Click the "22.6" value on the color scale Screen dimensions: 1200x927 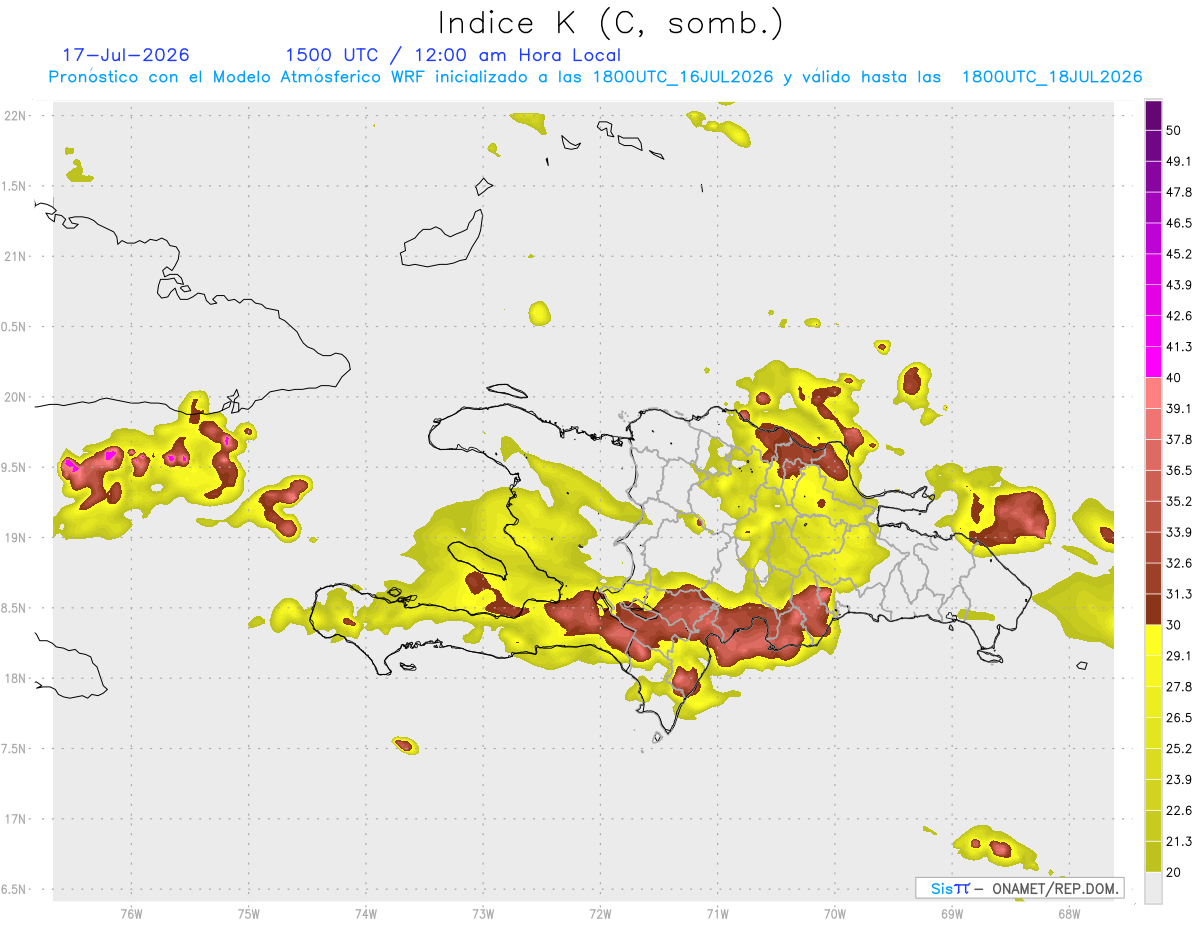click(x=1179, y=811)
